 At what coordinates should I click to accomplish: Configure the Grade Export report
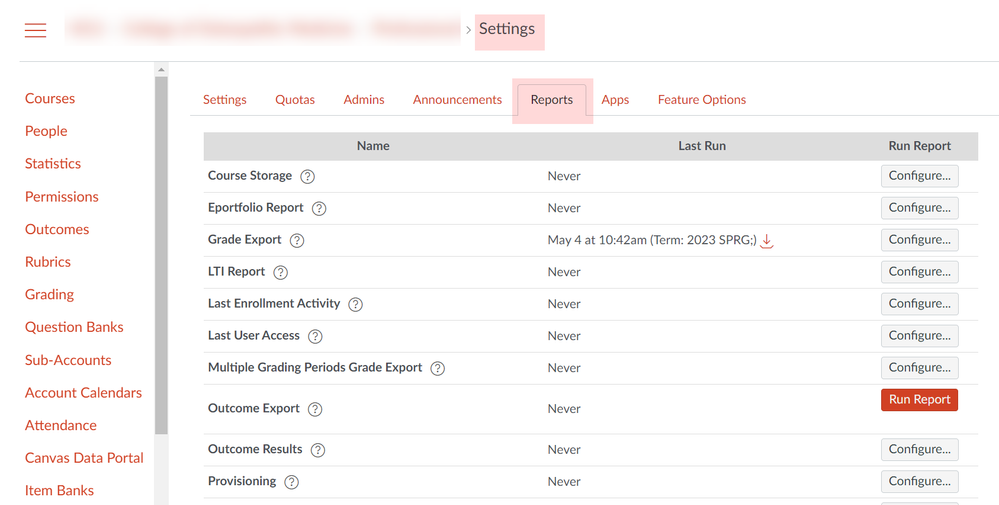(919, 240)
